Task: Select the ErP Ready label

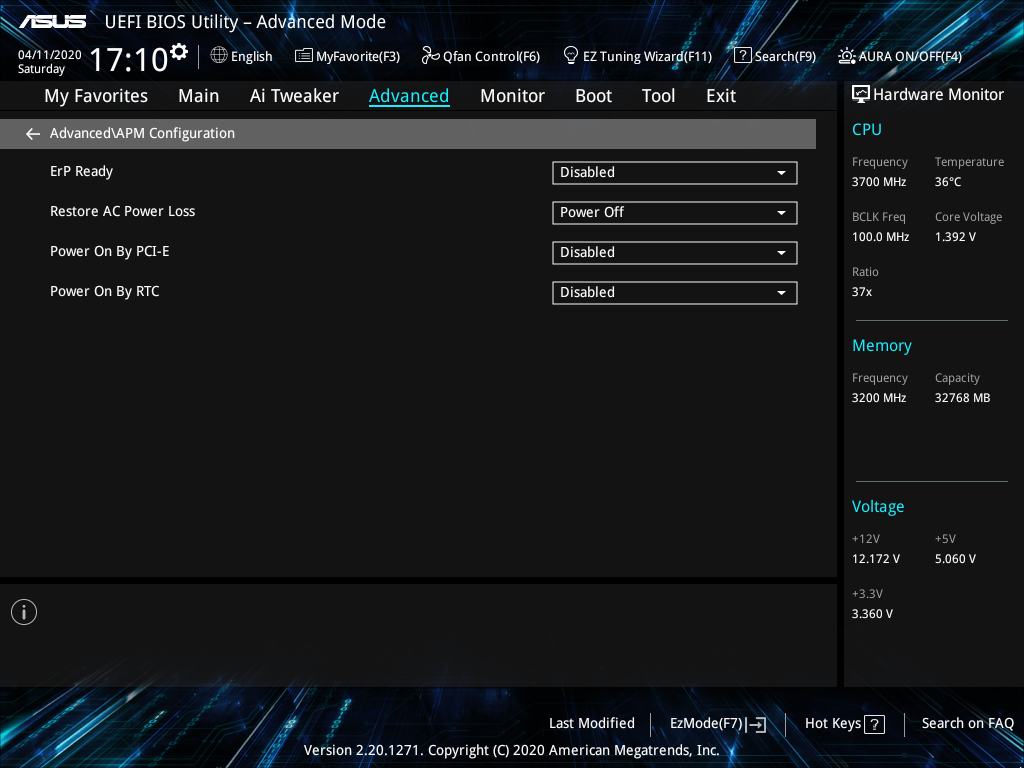Action: click(x=82, y=172)
